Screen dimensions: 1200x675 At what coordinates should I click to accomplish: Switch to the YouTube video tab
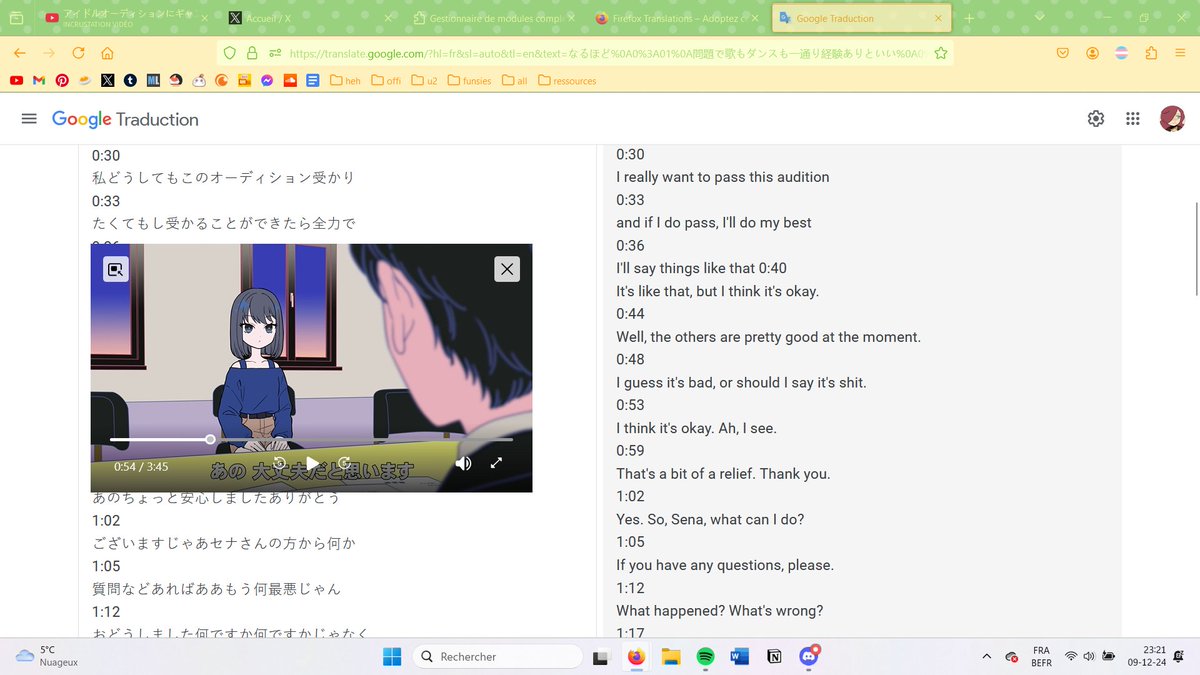click(124, 18)
